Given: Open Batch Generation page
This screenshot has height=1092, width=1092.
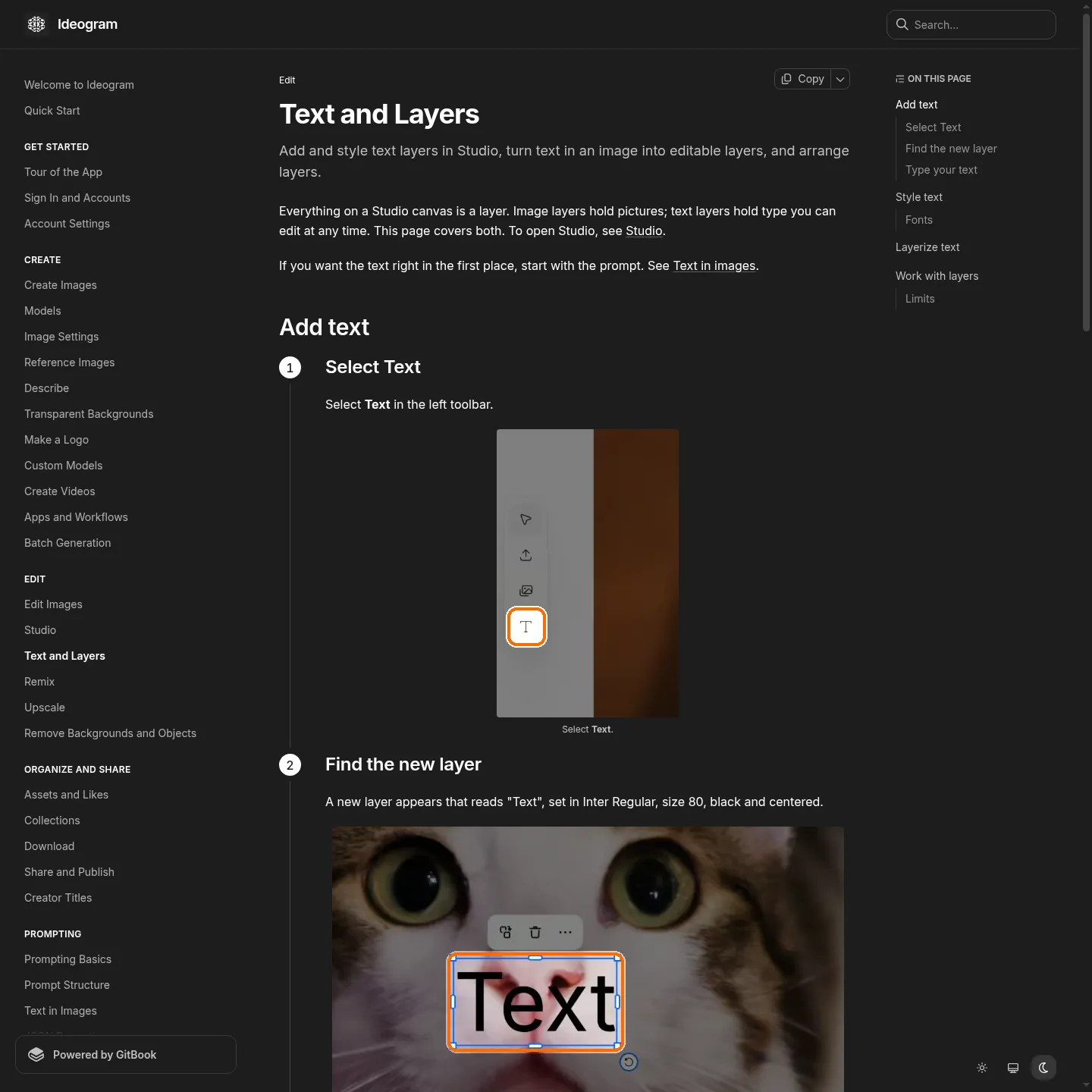Looking at the screenshot, I should click(x=67, y=543).
